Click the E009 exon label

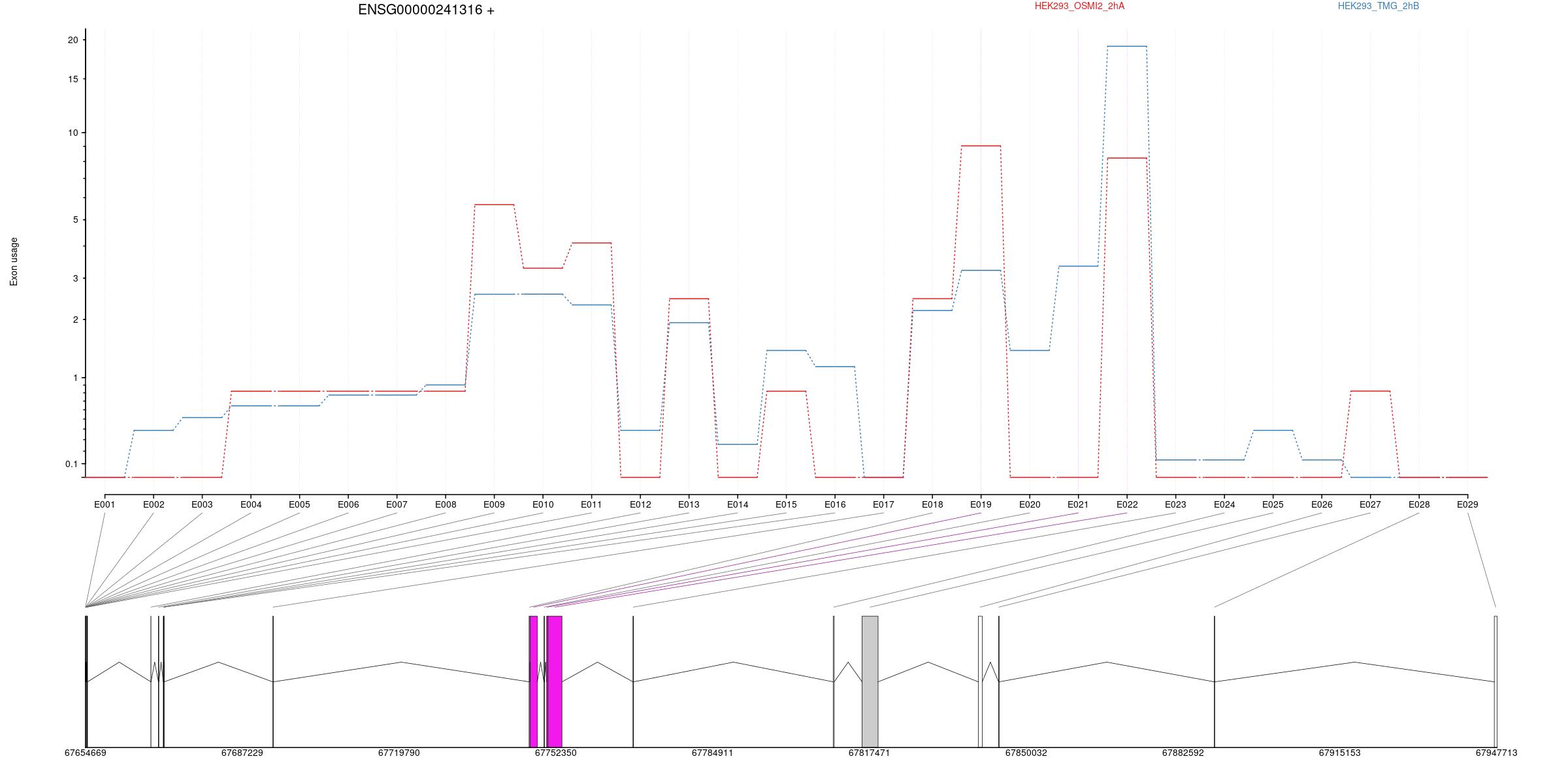494,504
